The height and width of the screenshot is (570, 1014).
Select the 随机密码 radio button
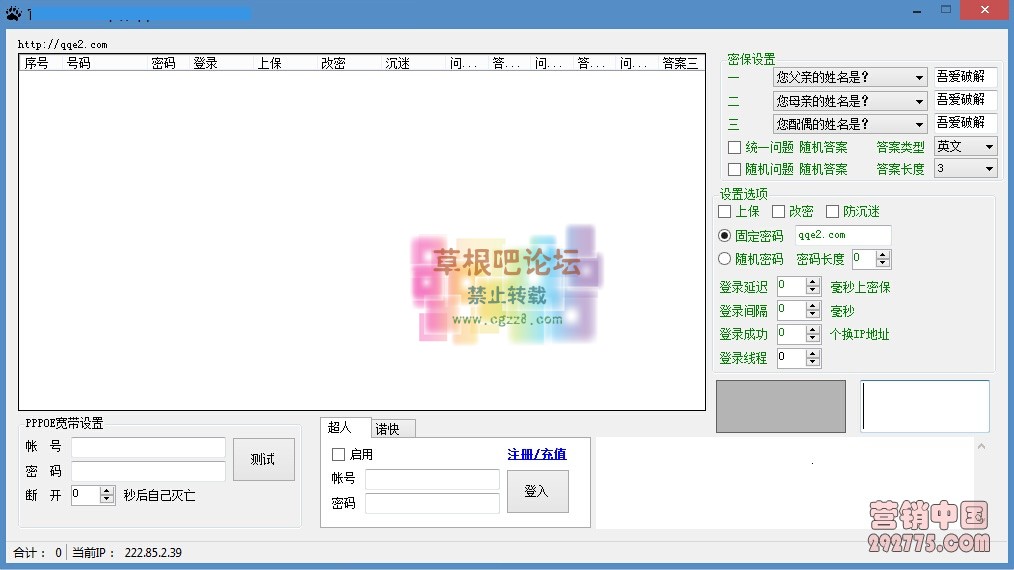pyautogui.click(x=725, y=259)
